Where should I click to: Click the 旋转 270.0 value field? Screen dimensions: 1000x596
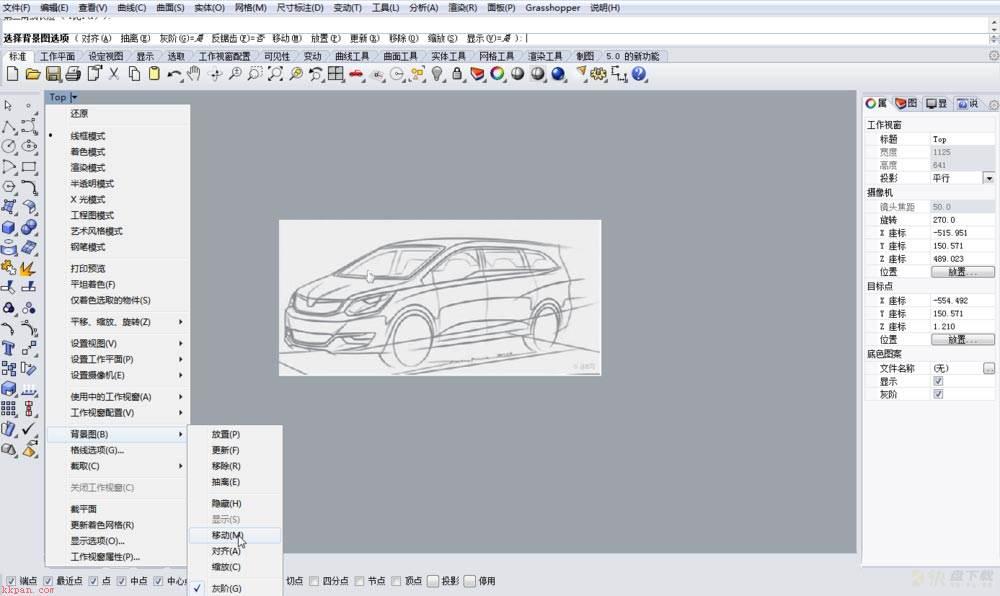(962, 220)
